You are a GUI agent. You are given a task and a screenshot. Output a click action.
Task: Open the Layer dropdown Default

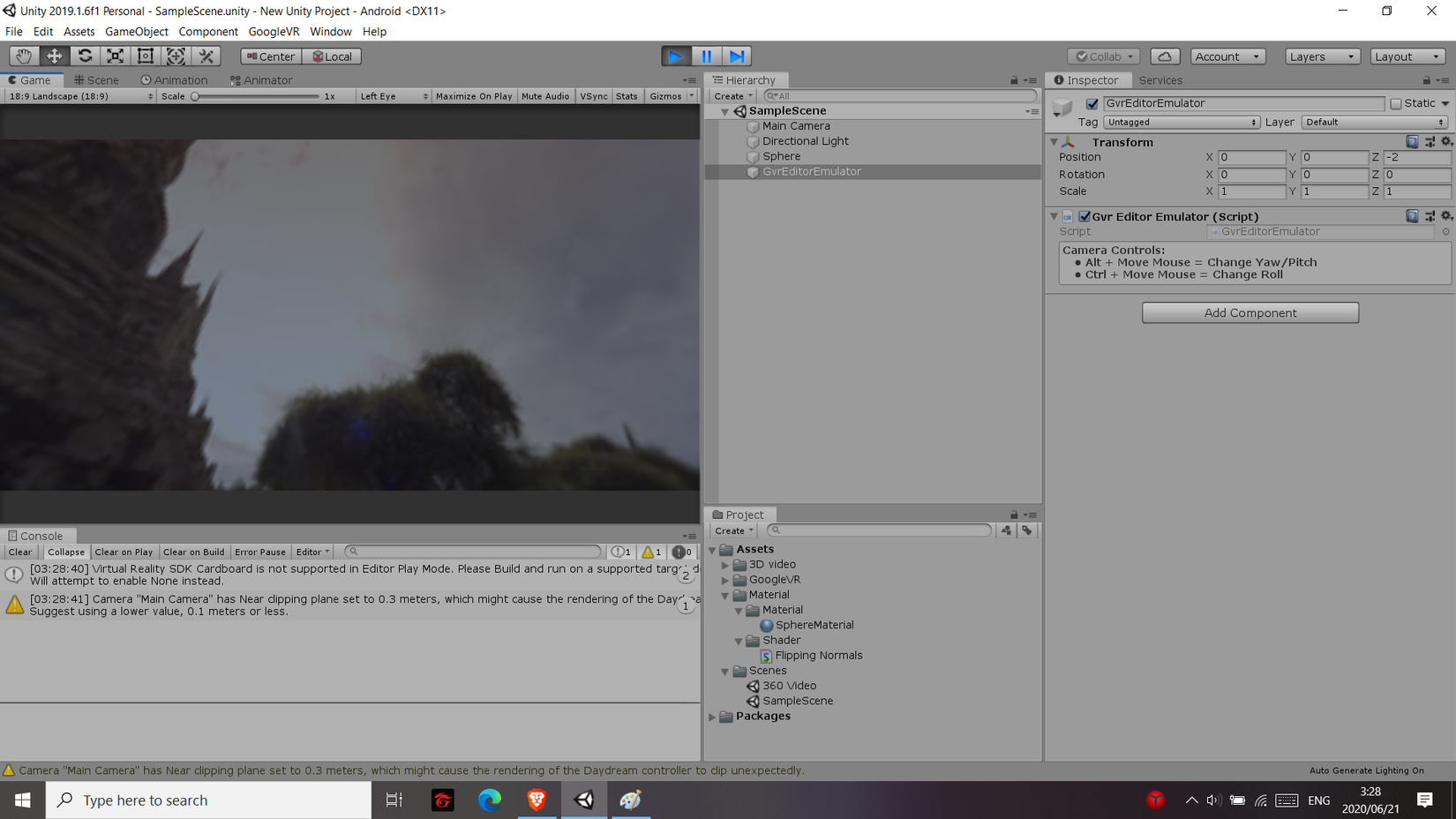click(1375, 123)
